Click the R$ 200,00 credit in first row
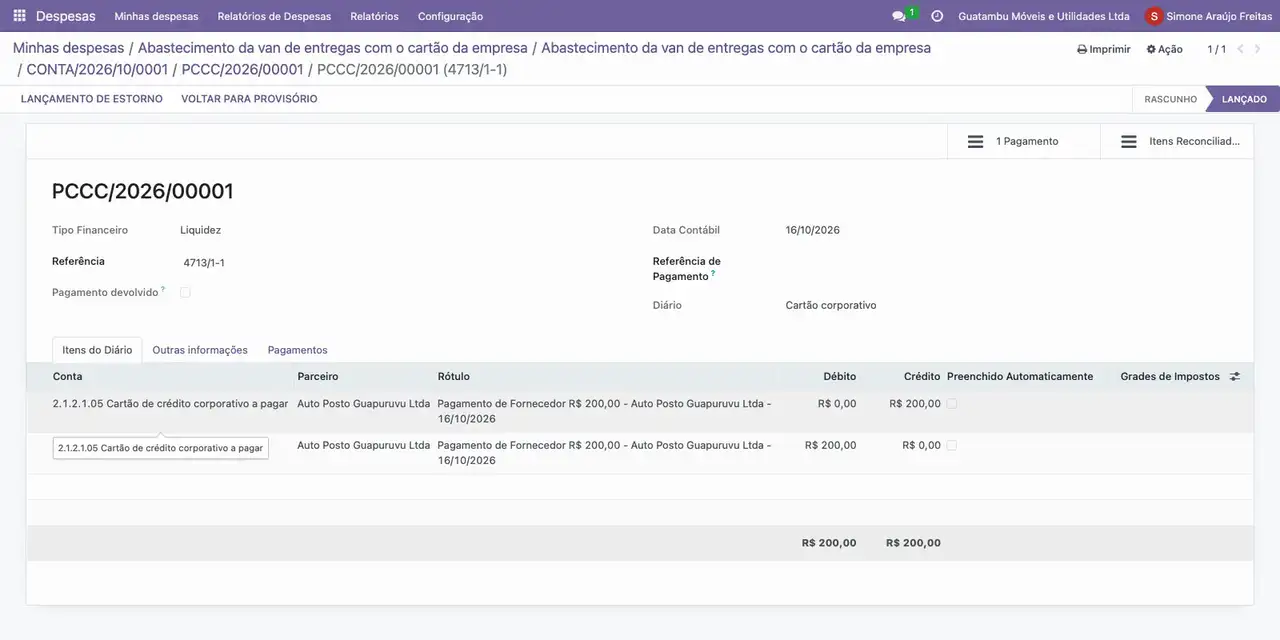This screenshot has height=640, width=1280. 915,404
